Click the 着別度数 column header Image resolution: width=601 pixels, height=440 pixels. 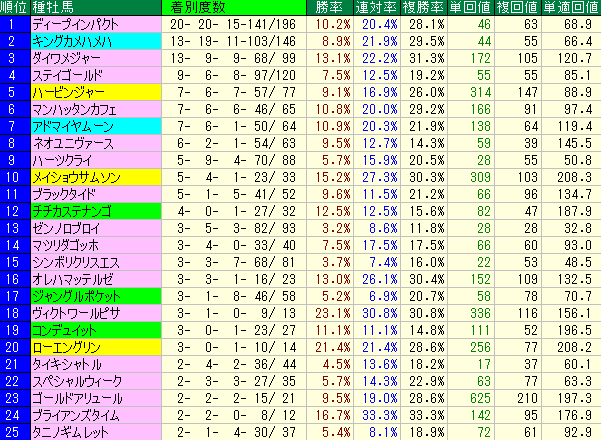pos(234,7)
